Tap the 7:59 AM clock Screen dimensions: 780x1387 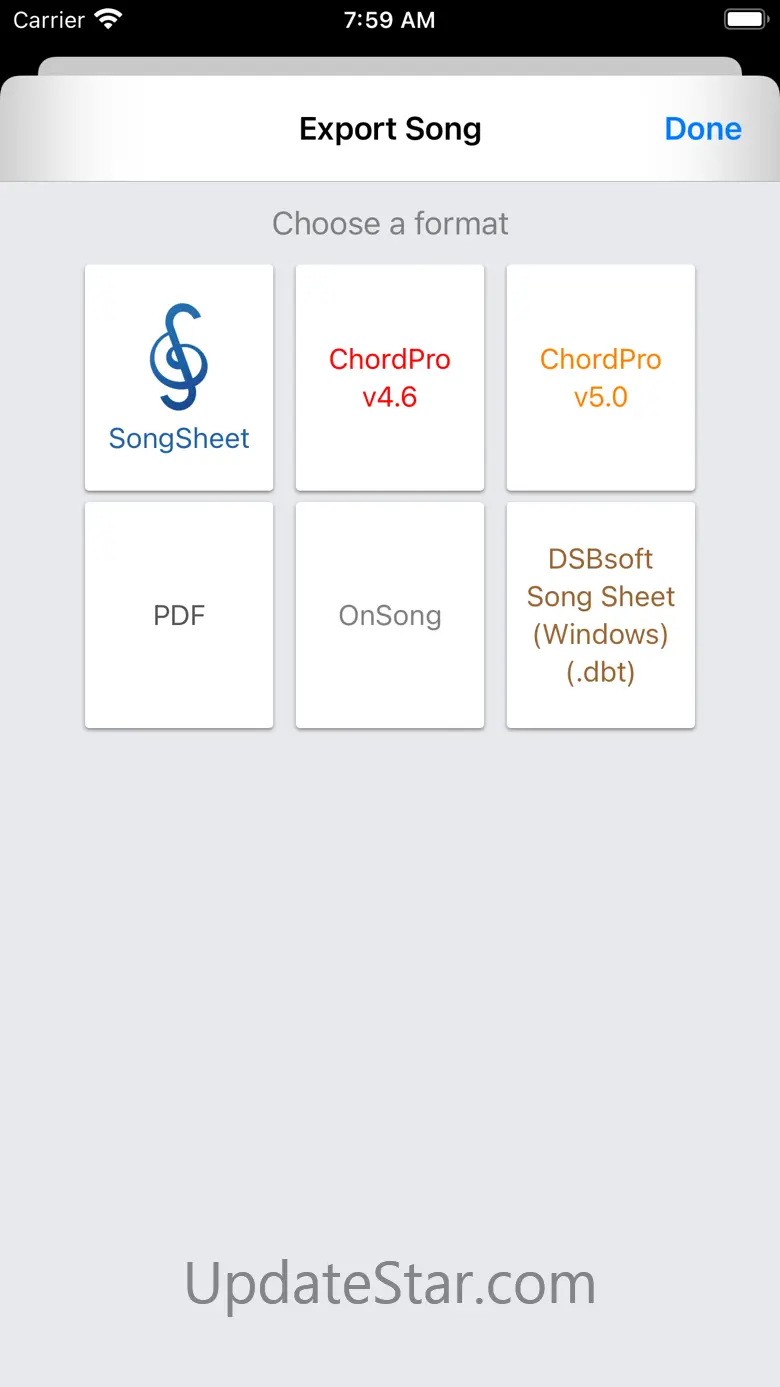pyautogui.click(x=389, y=20)
